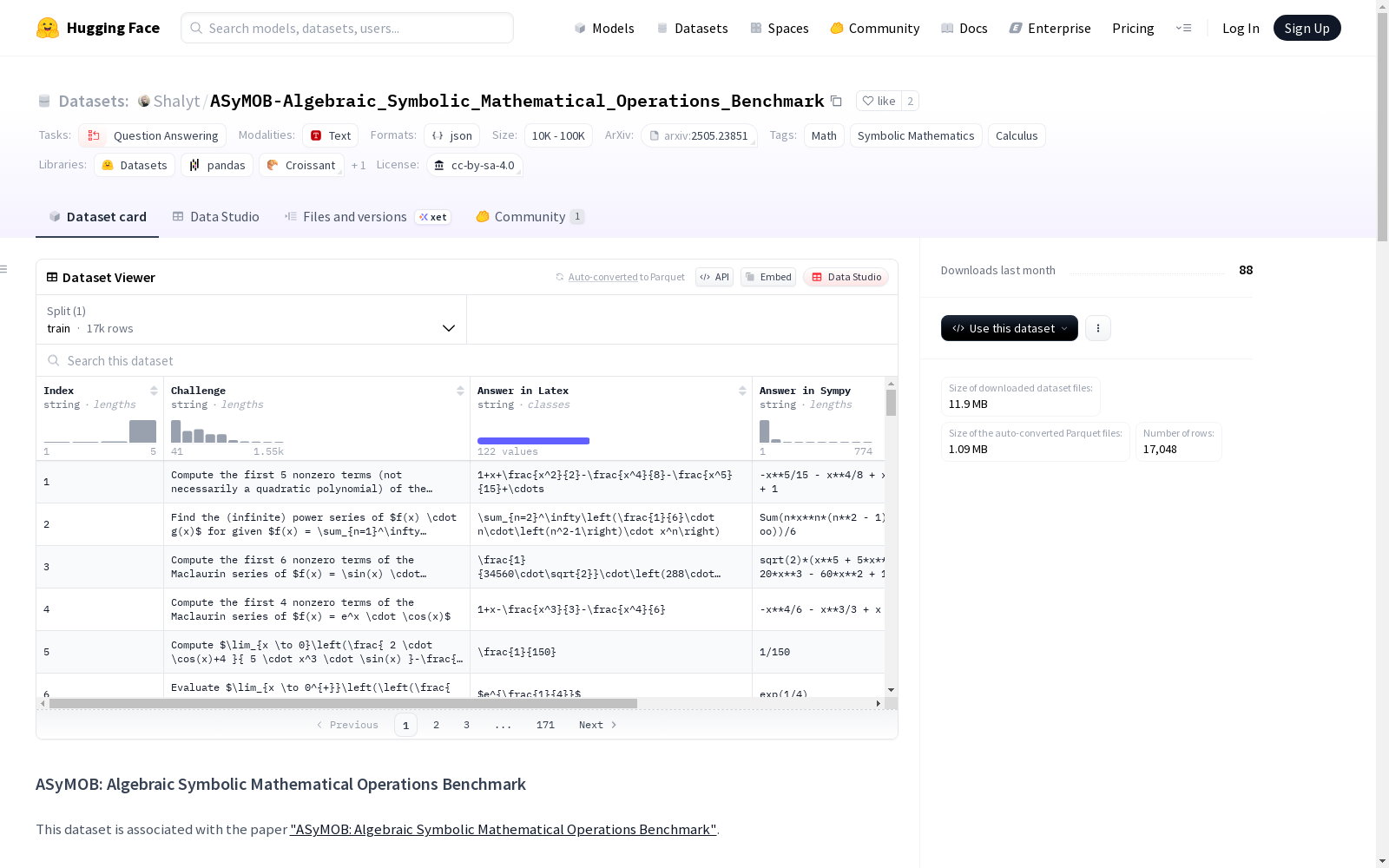Click the Datasets breadcrumb icon
This screenshot has height=868, width=1389.
[44, 101]
